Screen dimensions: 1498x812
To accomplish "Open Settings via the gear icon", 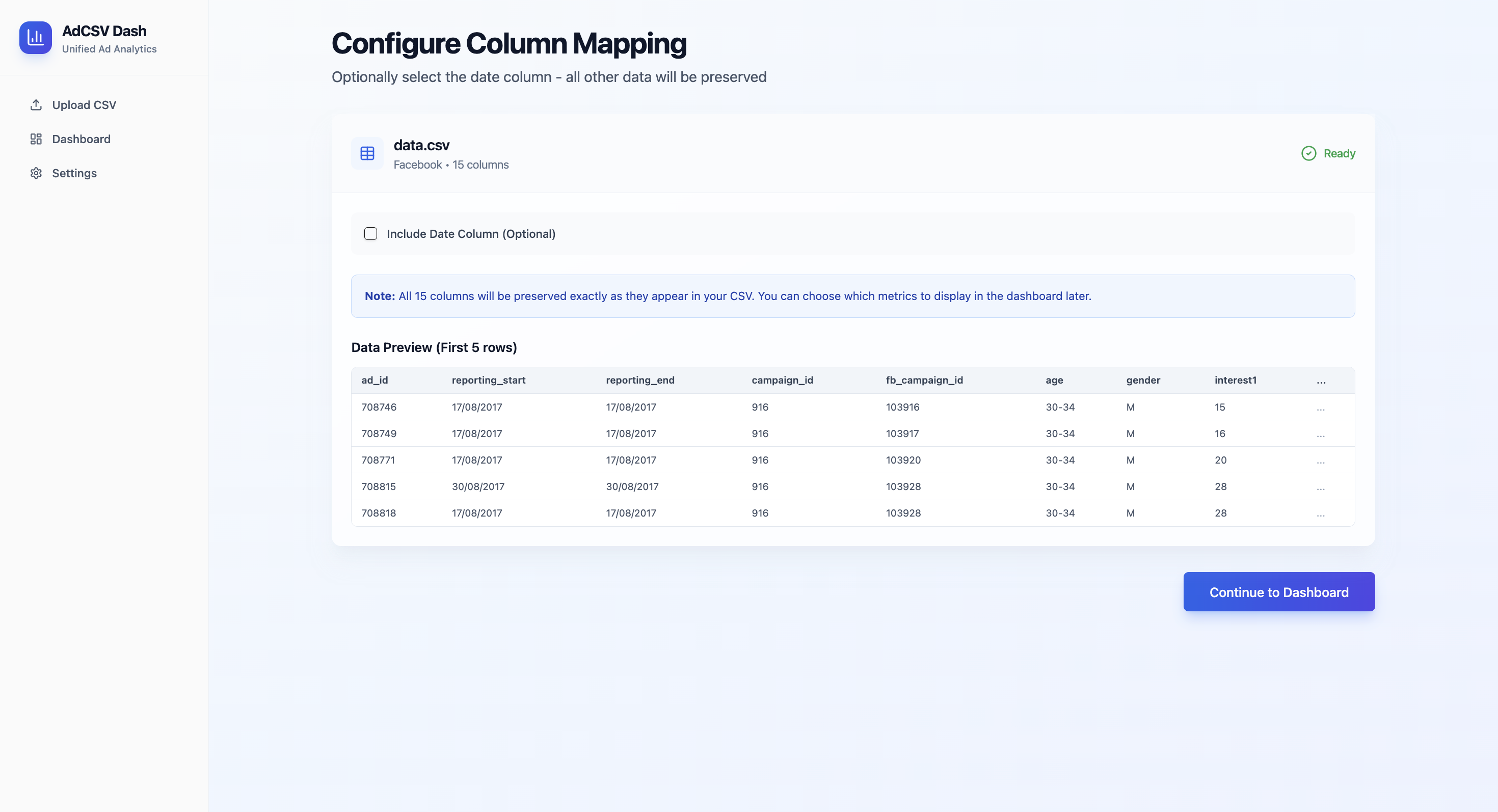I will 36,173.
